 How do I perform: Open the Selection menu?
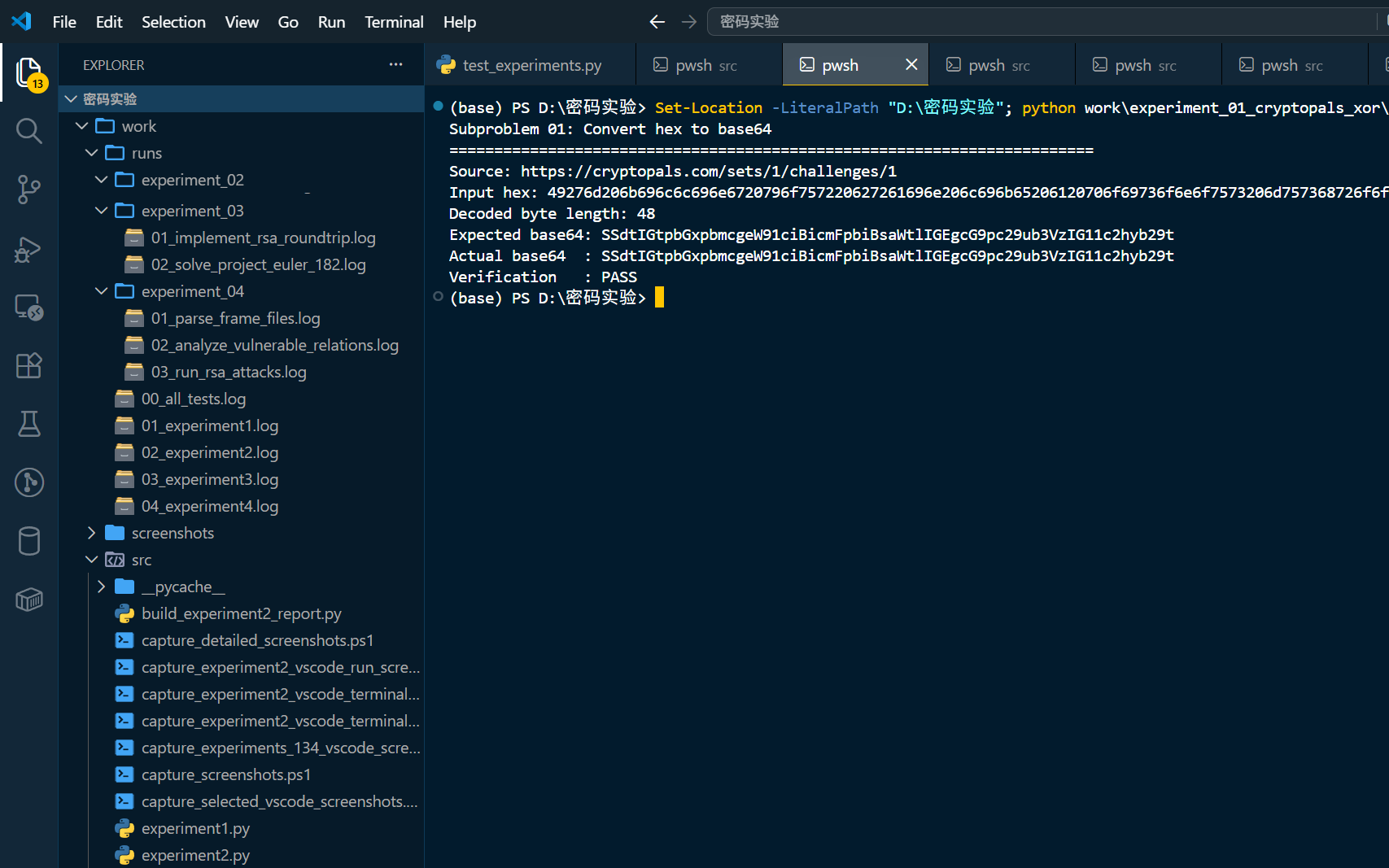pos(173,22)
